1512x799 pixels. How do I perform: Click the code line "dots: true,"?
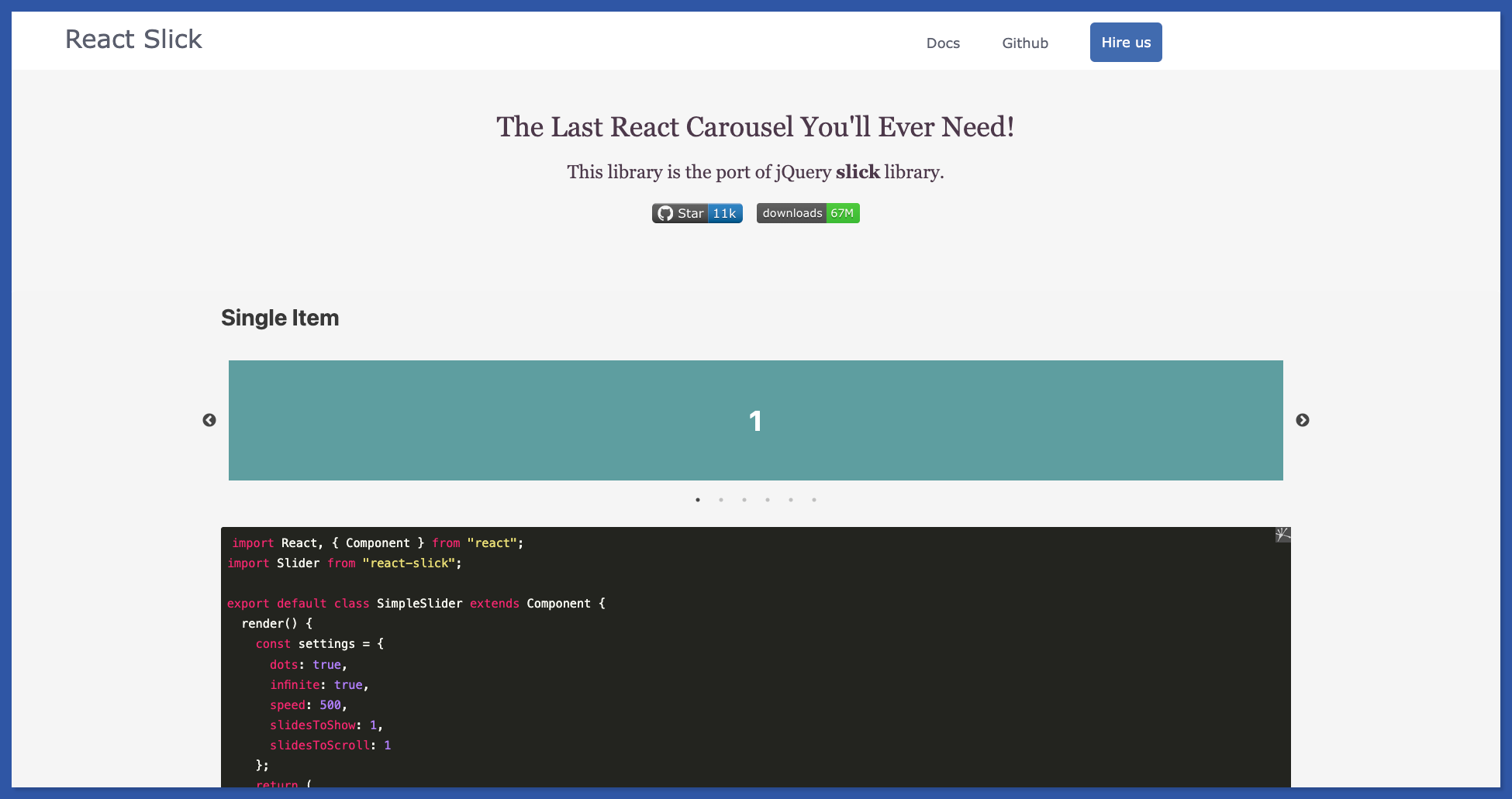tap(309, 665)
